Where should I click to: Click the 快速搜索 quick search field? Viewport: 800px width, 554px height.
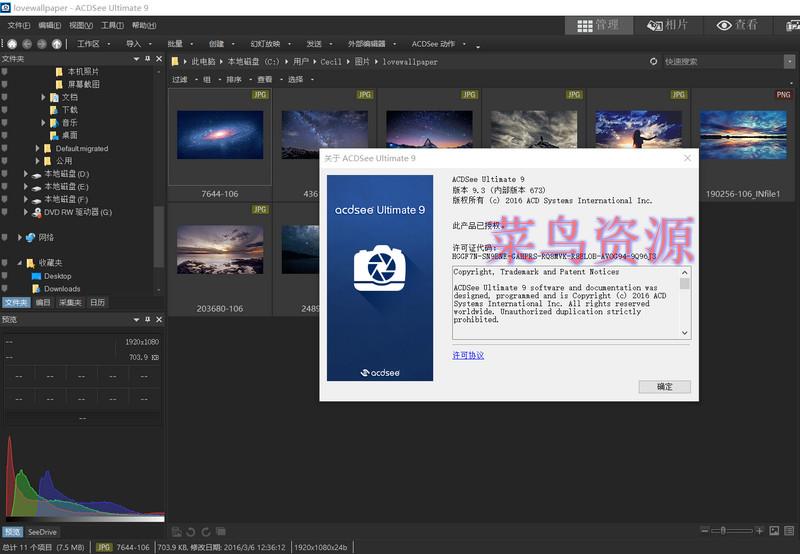[x=723, y=61]
